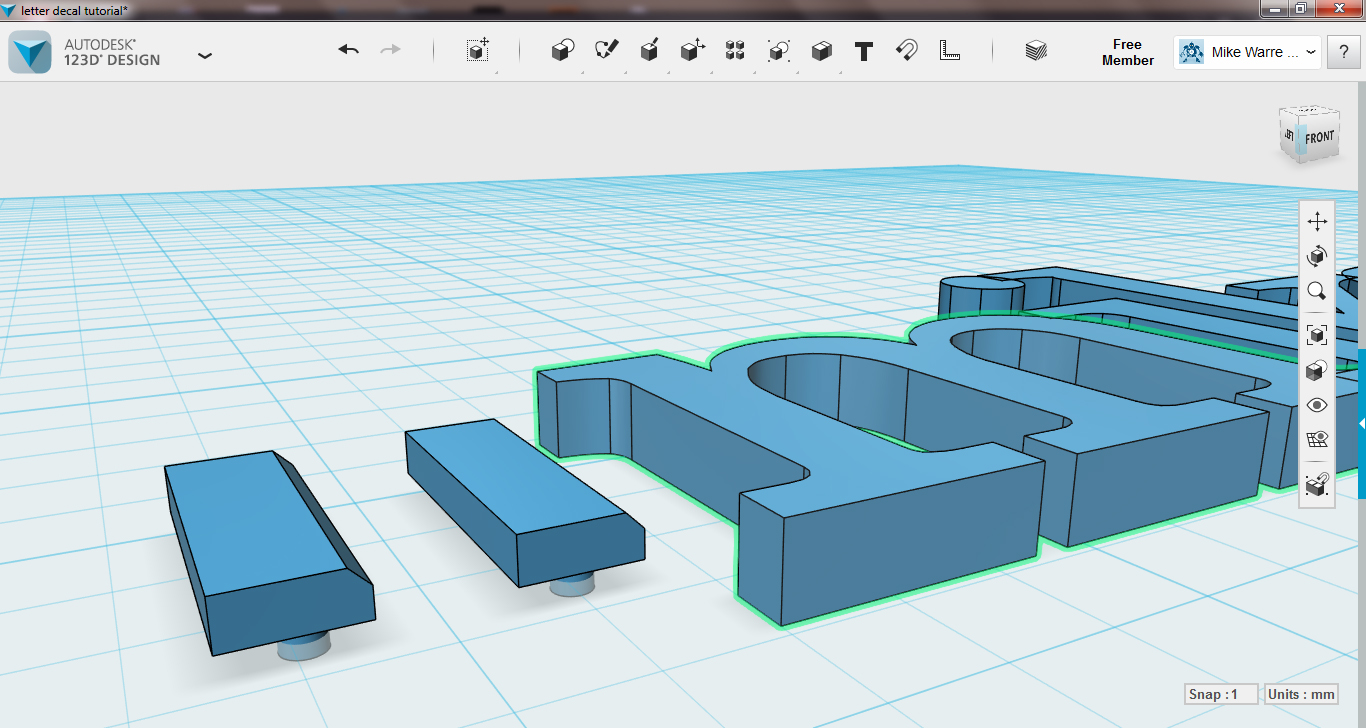Click the Units : mm setting
This screenshot has height=728, width=1366.
(x=1301, y=694)
